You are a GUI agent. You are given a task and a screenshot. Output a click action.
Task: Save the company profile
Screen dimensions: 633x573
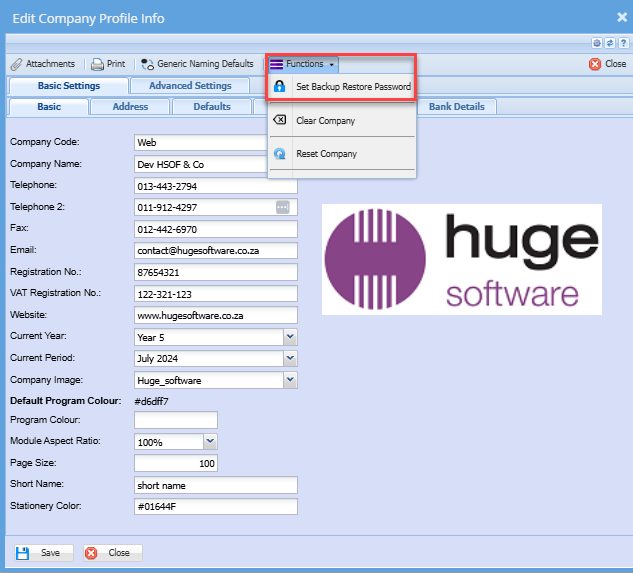click(44, 553)
